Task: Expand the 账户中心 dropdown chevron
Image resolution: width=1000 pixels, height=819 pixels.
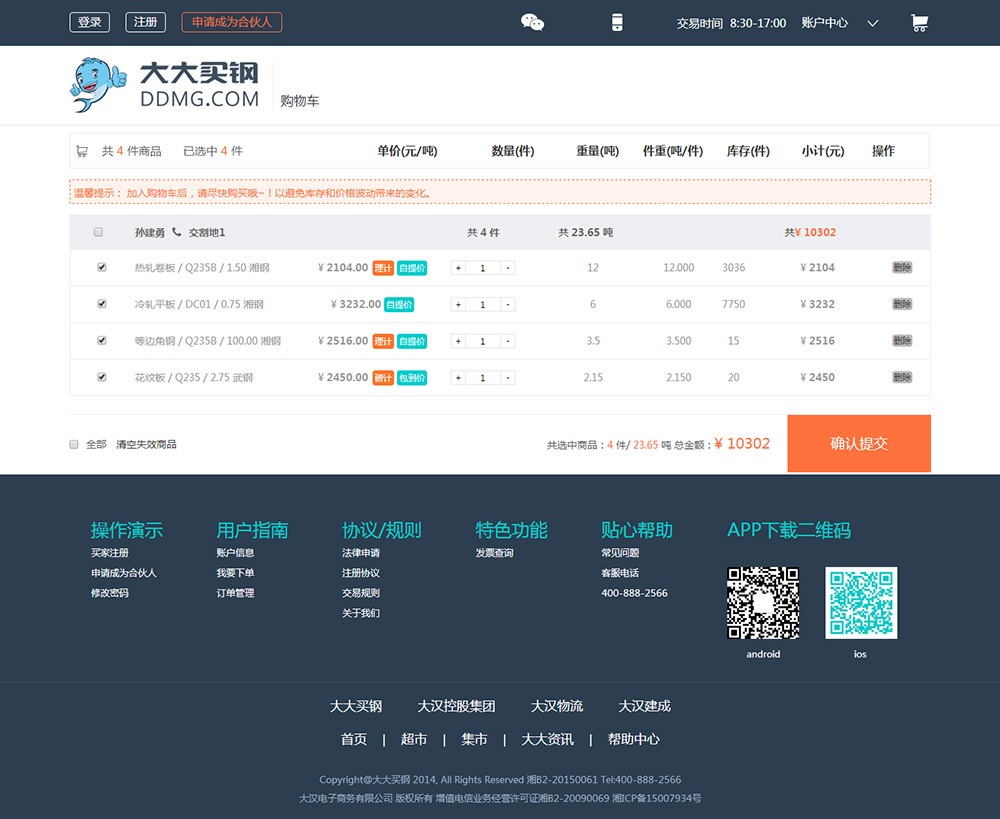Action: pos(872,22)
